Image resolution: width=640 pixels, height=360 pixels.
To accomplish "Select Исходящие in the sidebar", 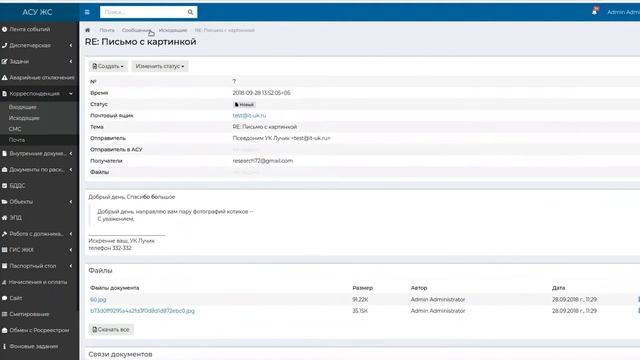I will pos(24,118).
